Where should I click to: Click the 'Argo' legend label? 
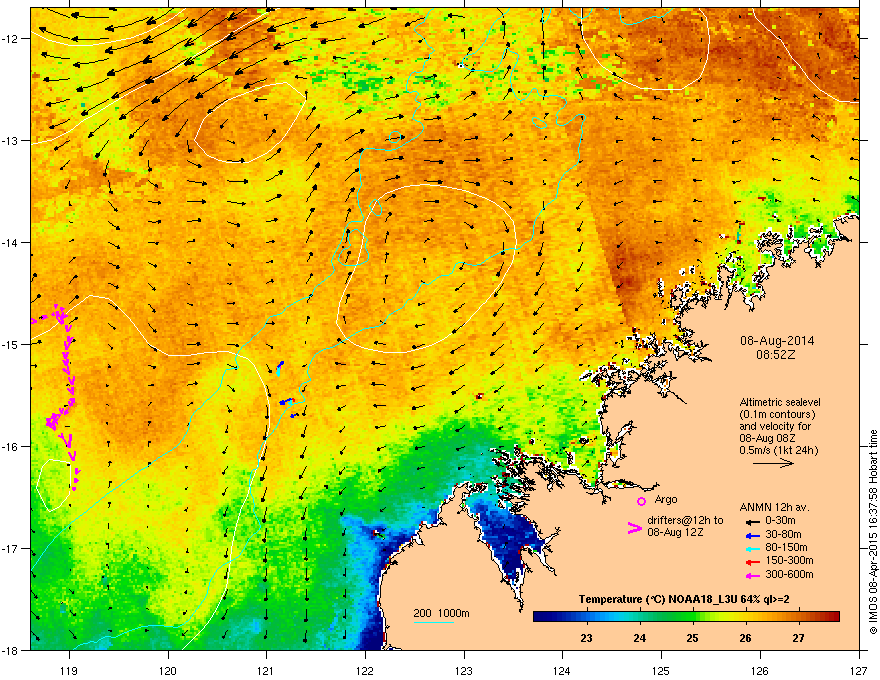tap(666, 499)
